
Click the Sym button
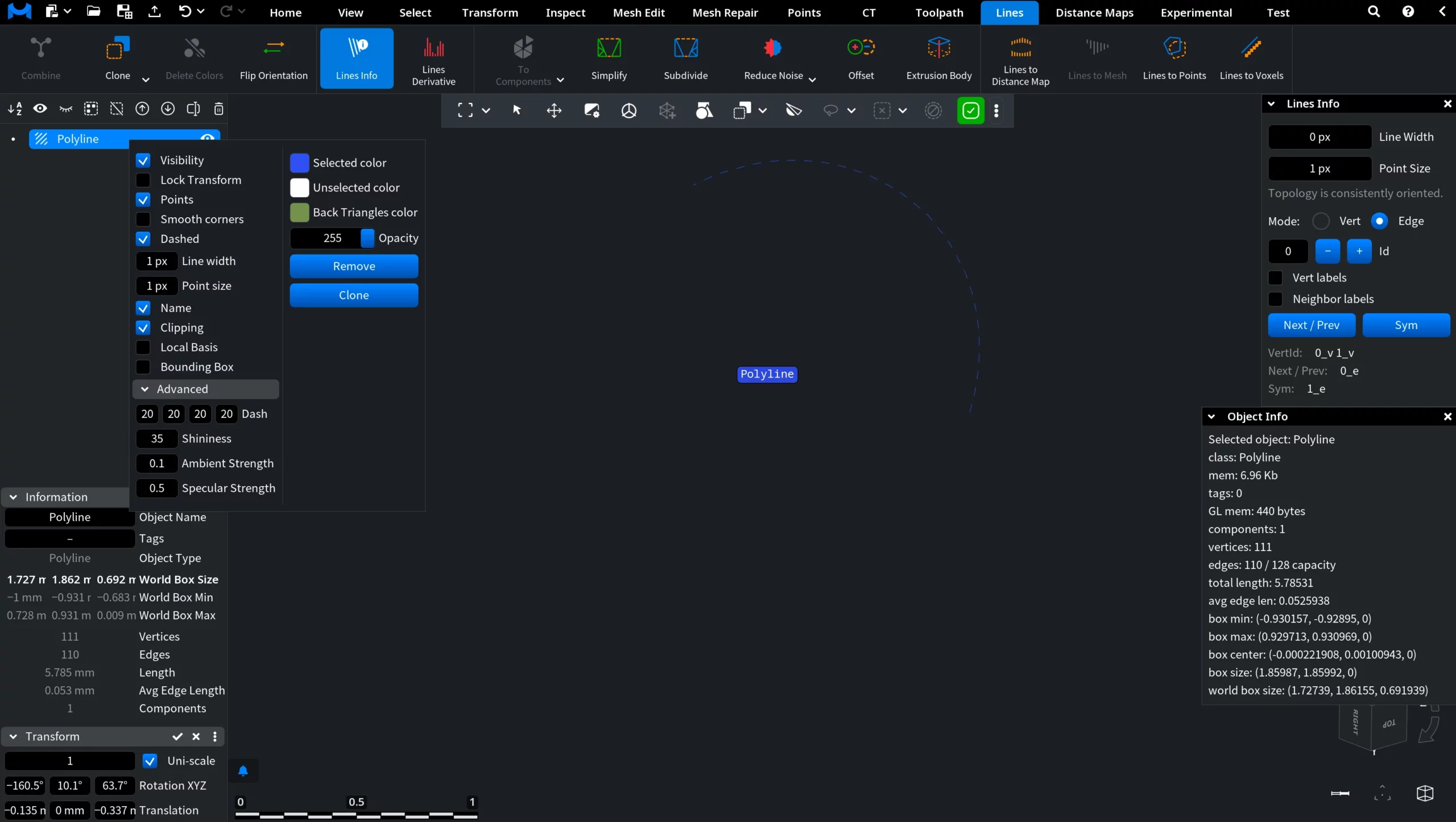pos(1406,325)
